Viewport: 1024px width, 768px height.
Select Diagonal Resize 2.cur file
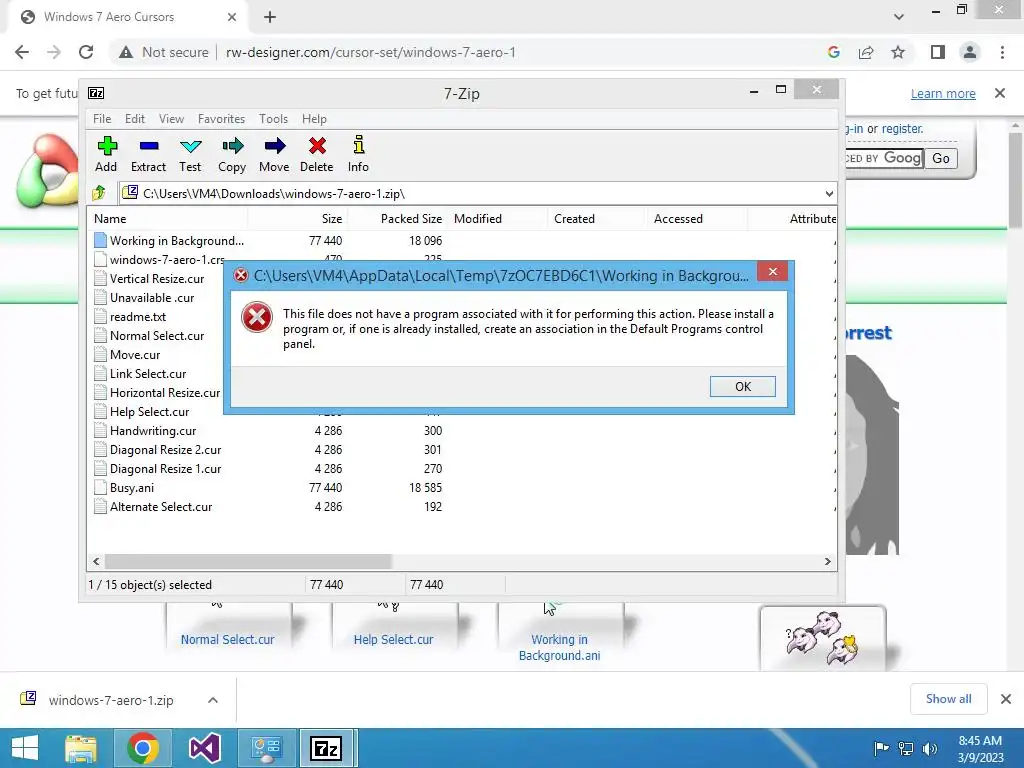click(x=165, y=450)
